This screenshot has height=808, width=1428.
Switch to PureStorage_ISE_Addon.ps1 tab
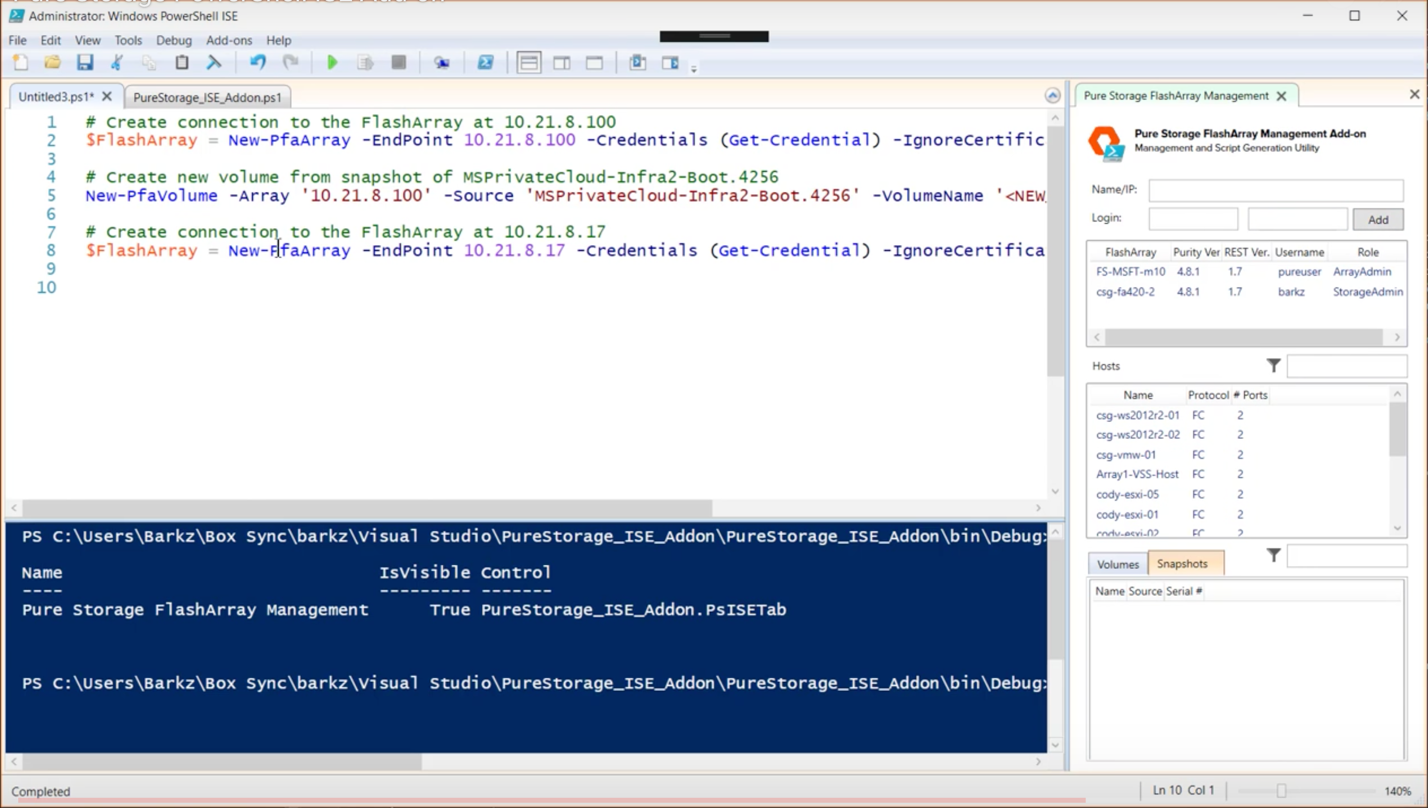click(207, 97)
